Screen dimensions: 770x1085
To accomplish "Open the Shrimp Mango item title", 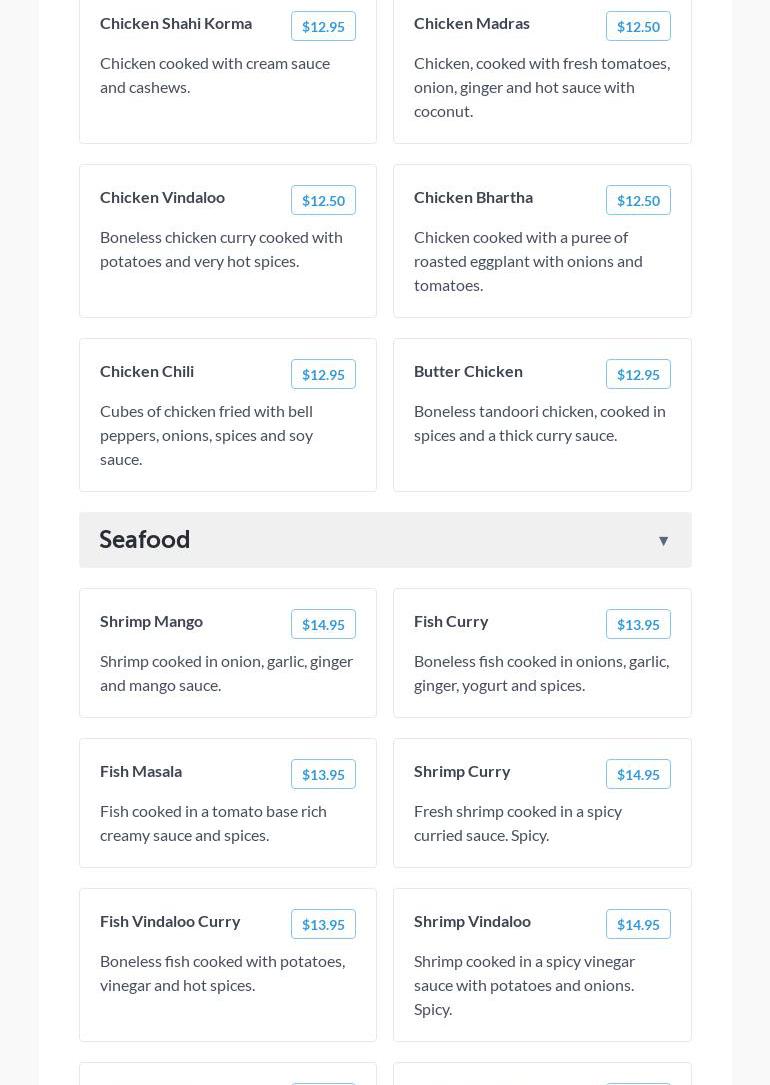I will coord(151,621).
